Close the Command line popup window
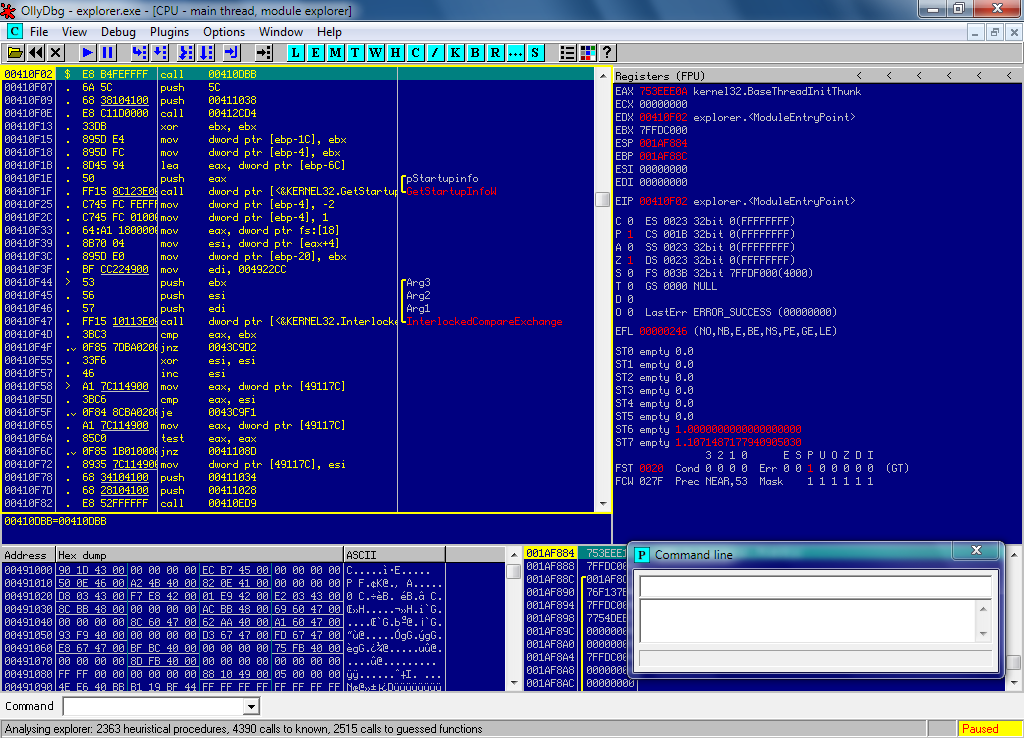The height and width of the screenshot is (738, 1024). (976, 551)
